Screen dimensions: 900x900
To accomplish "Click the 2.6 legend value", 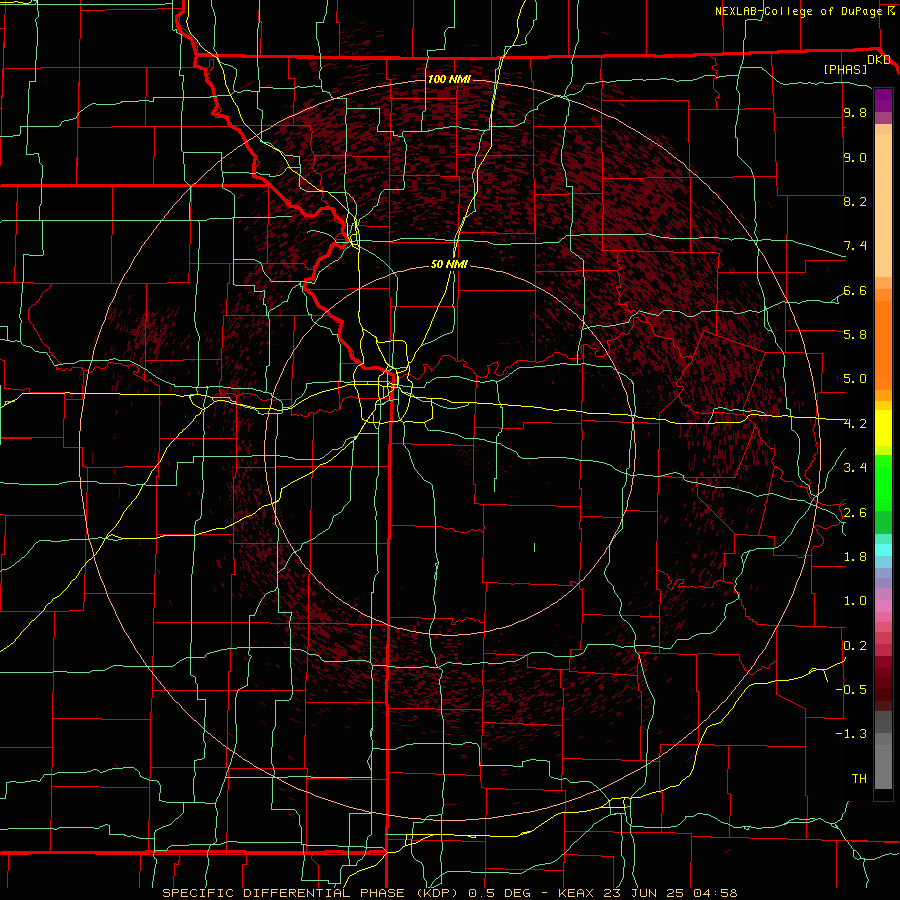I will click(x=855, y=513).
